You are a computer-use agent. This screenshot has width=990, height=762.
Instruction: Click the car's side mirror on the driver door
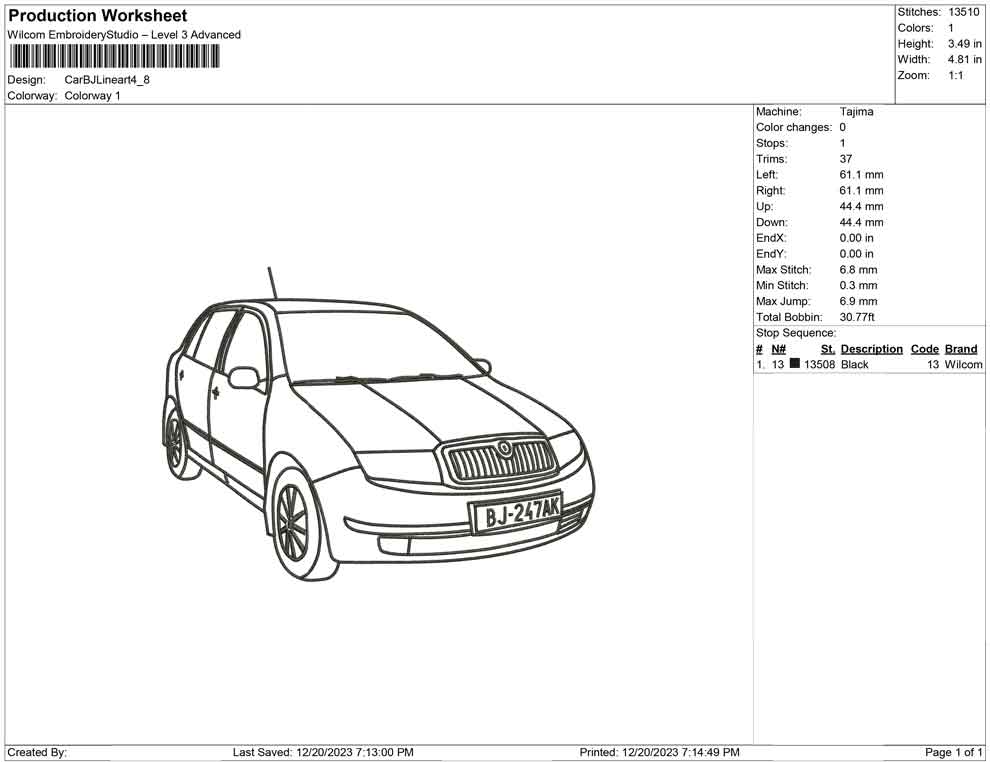(x=244, y=377)
